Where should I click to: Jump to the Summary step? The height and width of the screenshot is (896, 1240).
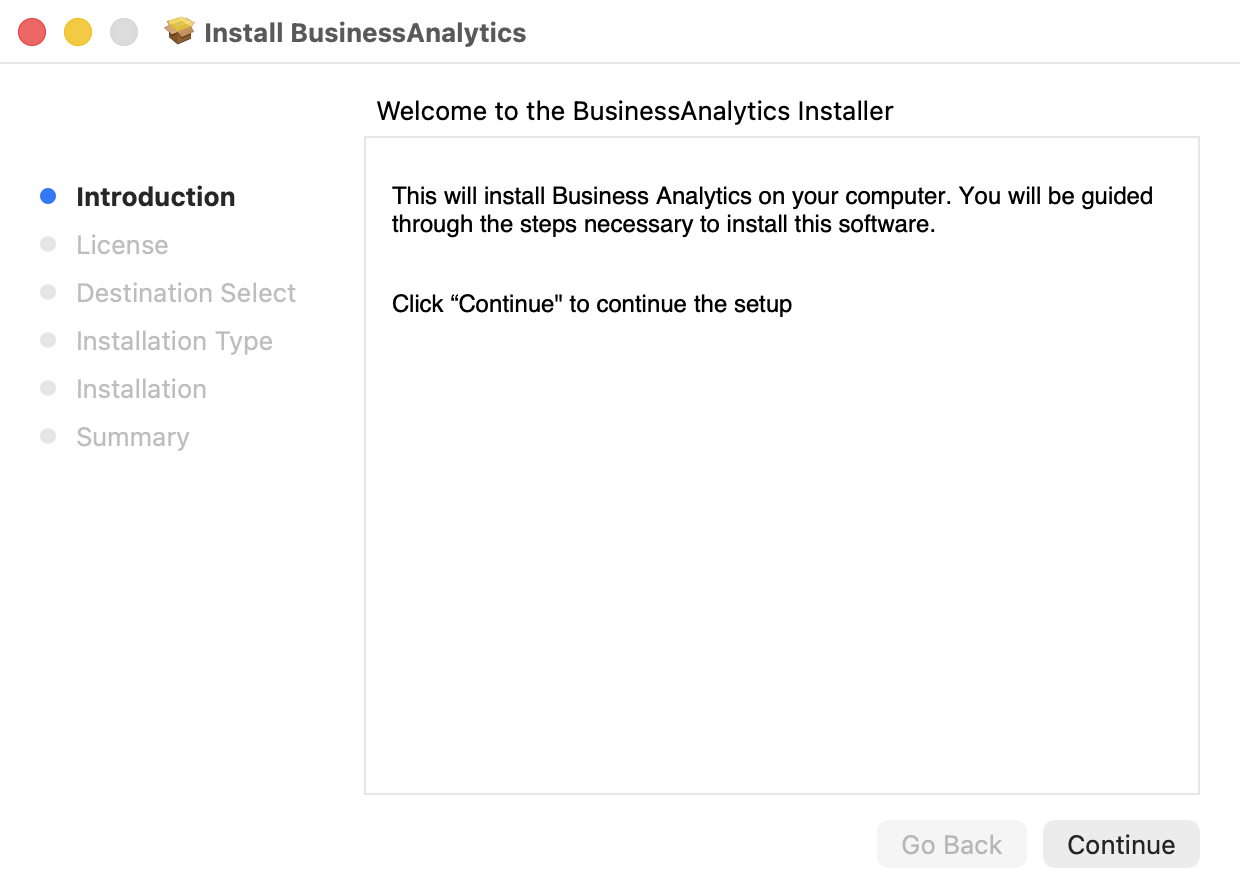tap(132, 437)
